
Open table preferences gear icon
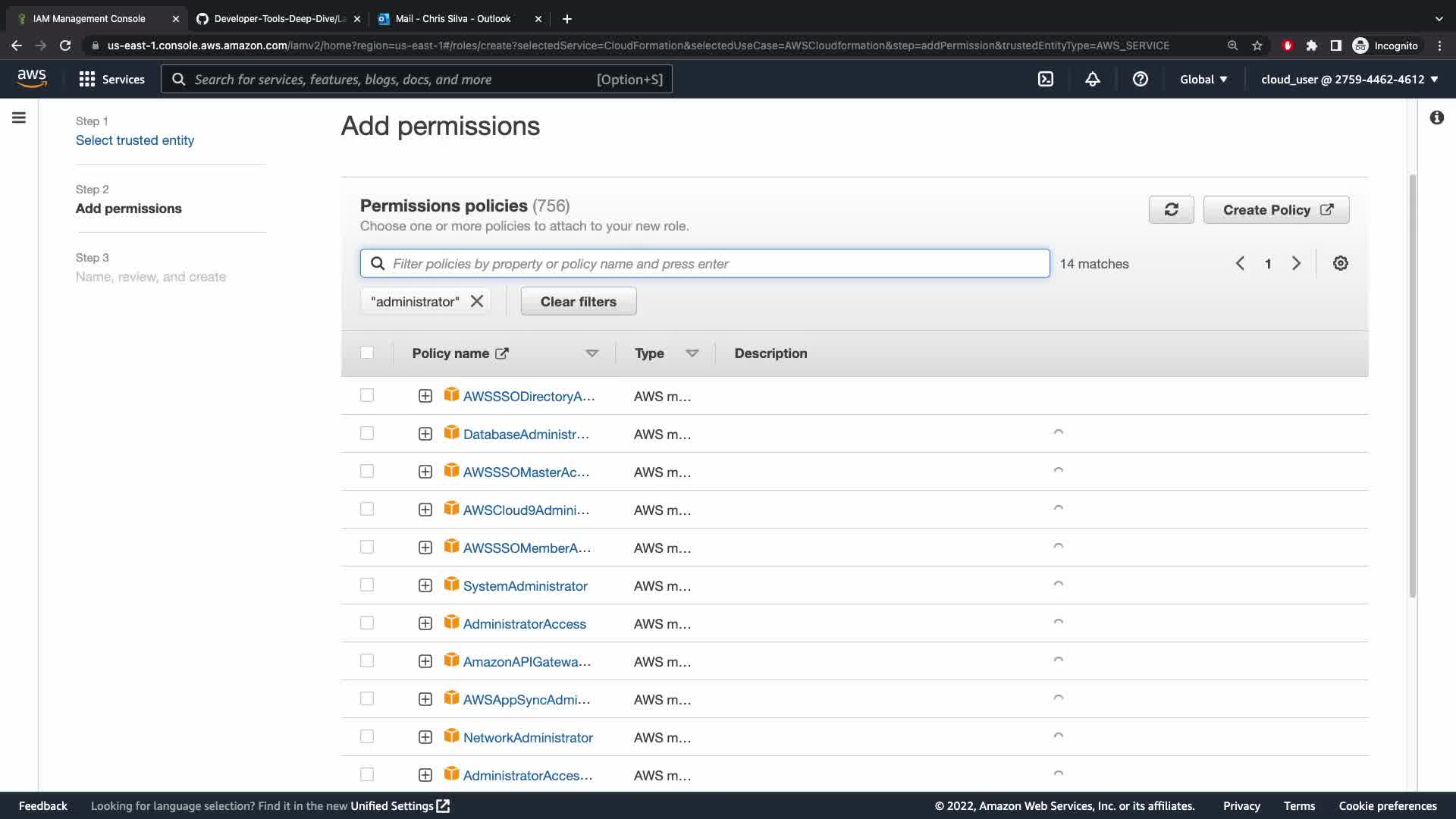[x=1340, y=263]
